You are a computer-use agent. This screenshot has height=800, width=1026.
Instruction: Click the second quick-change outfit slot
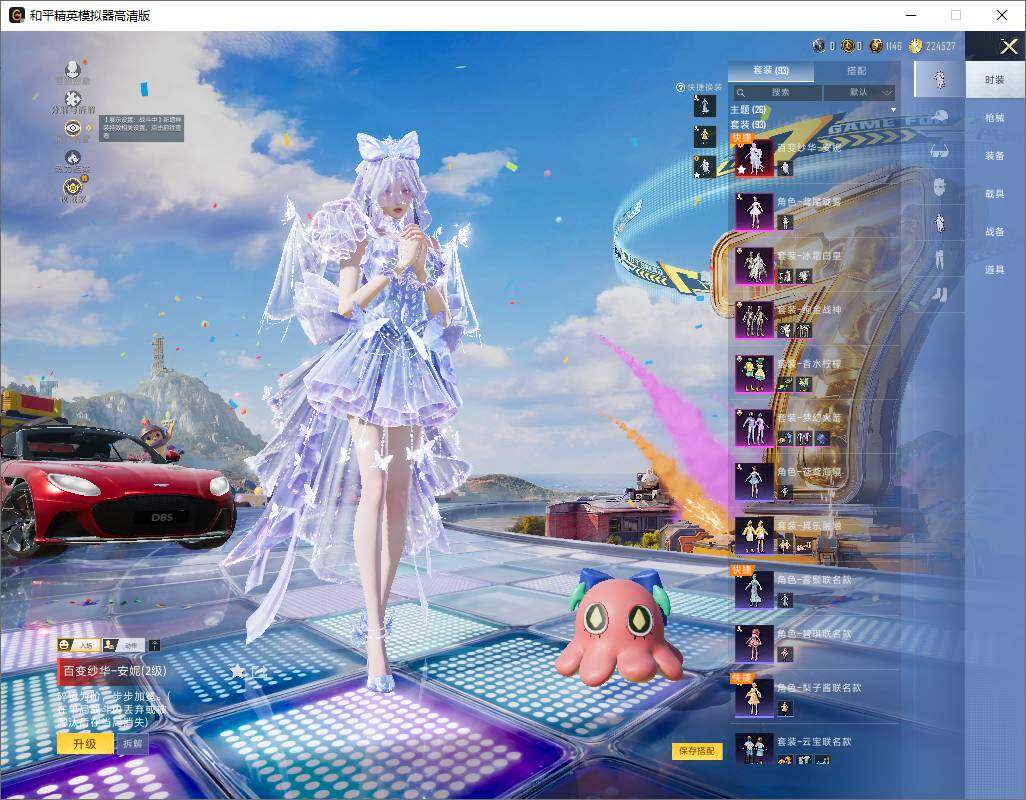[x=705, y=136]
